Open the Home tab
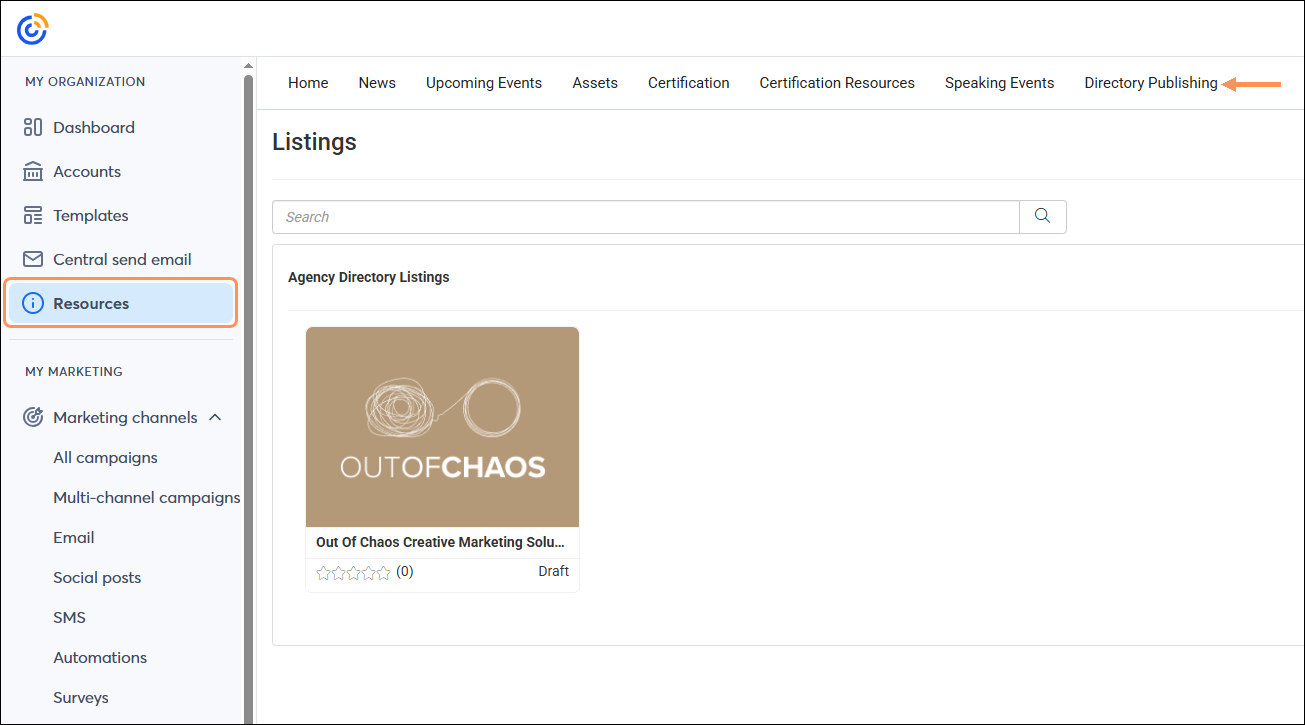The height and width of the screenshot is (725, 1305). [x=308, y=83]
